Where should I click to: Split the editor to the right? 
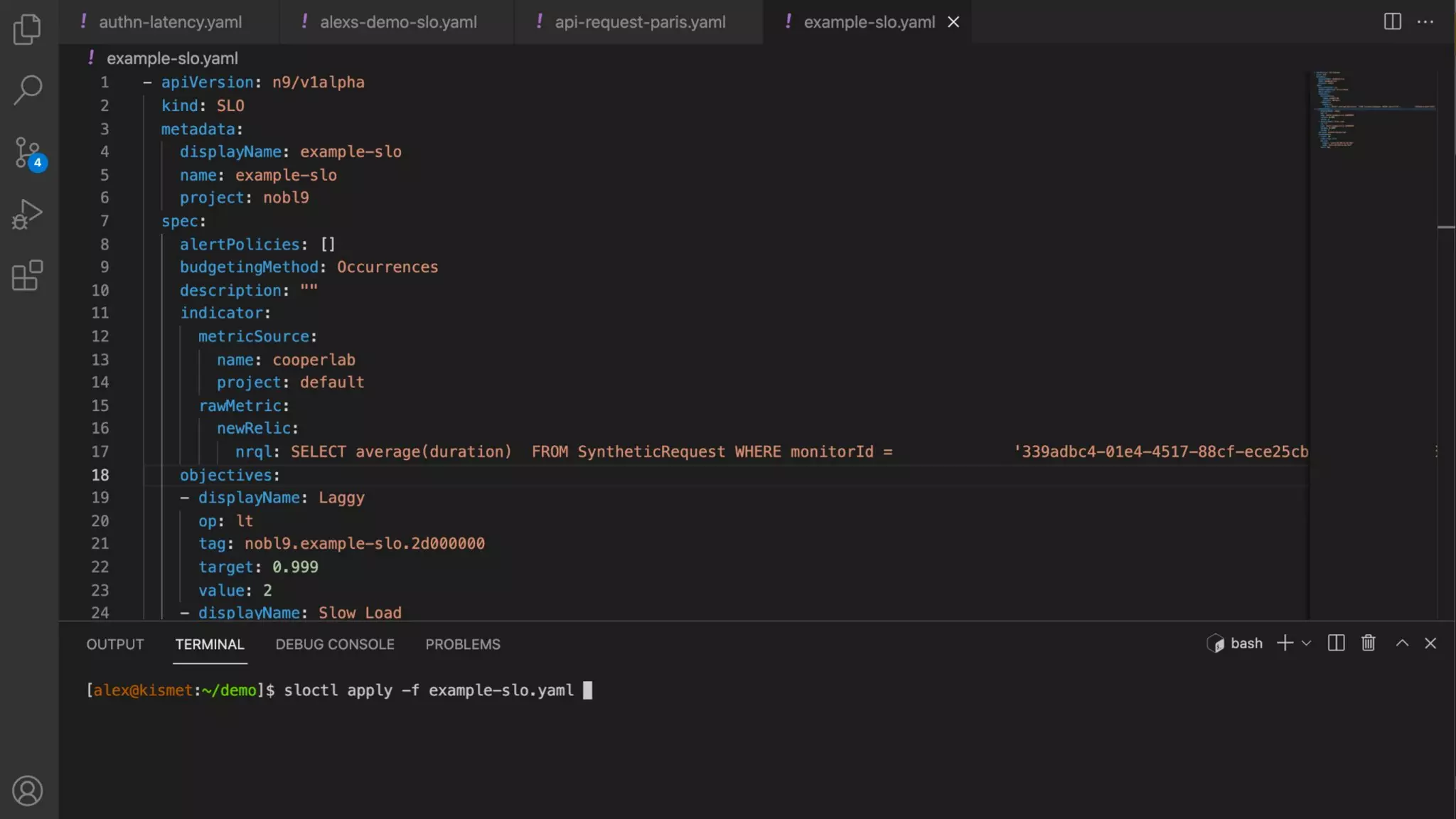coord(1392,22)
